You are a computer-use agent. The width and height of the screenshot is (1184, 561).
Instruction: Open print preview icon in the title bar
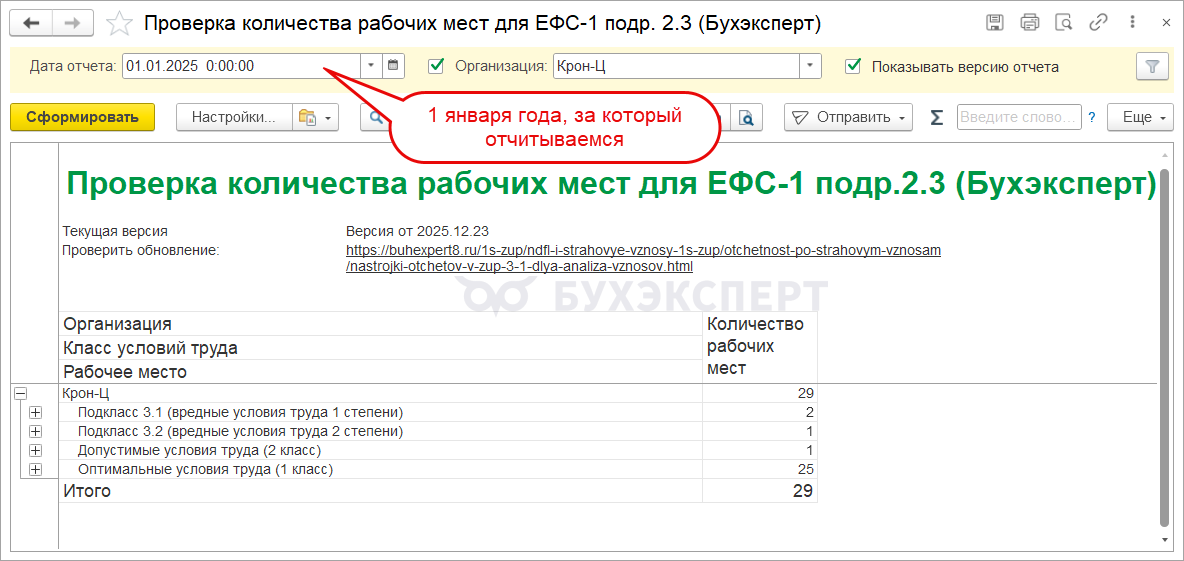coord(1063,23)
